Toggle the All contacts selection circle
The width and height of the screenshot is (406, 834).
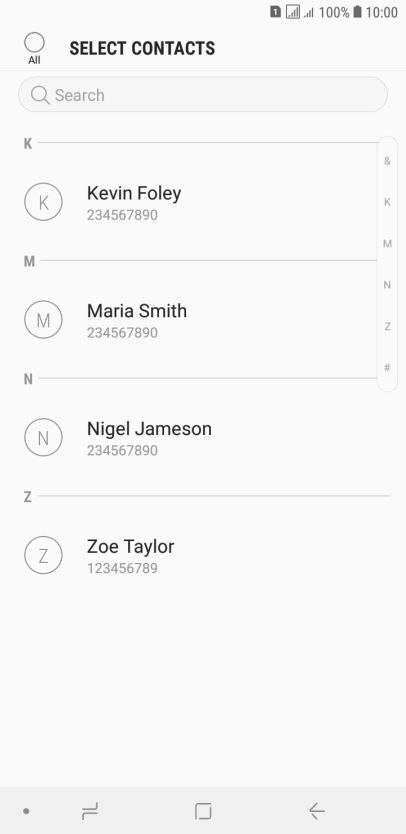pos(34,43)
